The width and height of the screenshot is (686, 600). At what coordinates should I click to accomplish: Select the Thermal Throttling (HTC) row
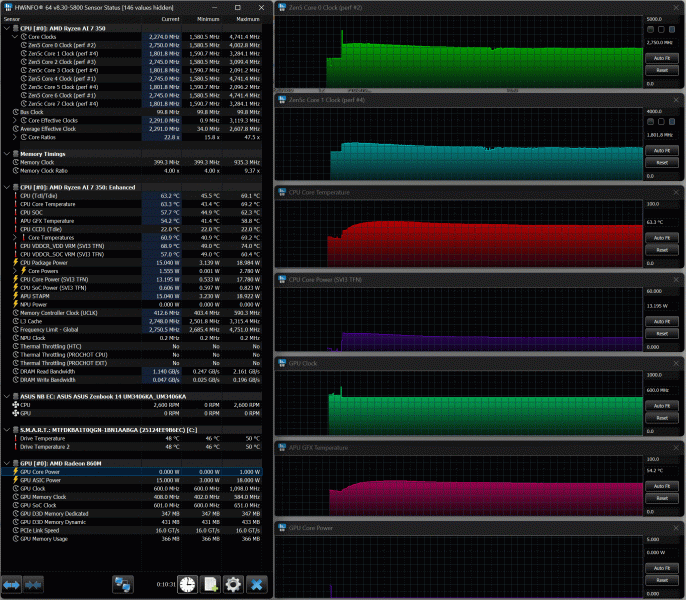[131, 346]
